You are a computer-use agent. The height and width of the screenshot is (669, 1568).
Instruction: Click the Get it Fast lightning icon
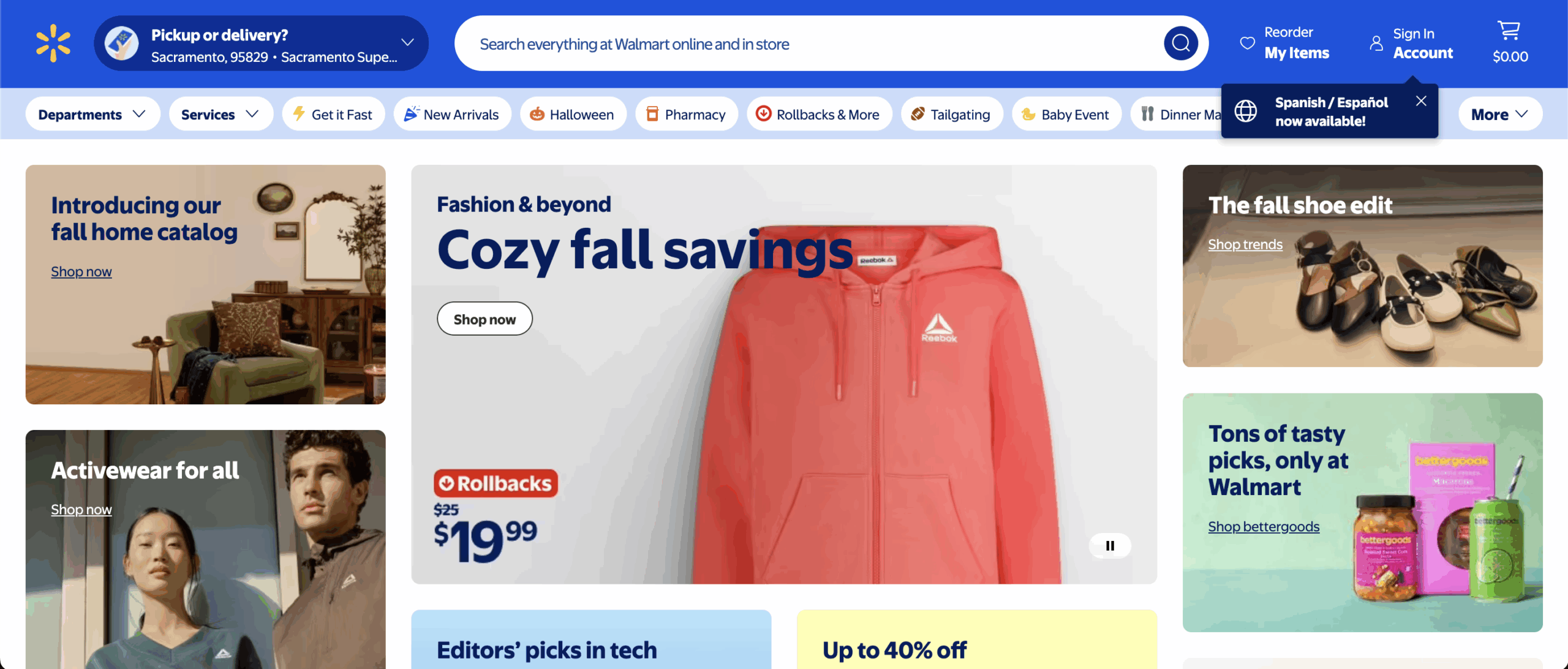pyautogui.click(x=299, y=113)
